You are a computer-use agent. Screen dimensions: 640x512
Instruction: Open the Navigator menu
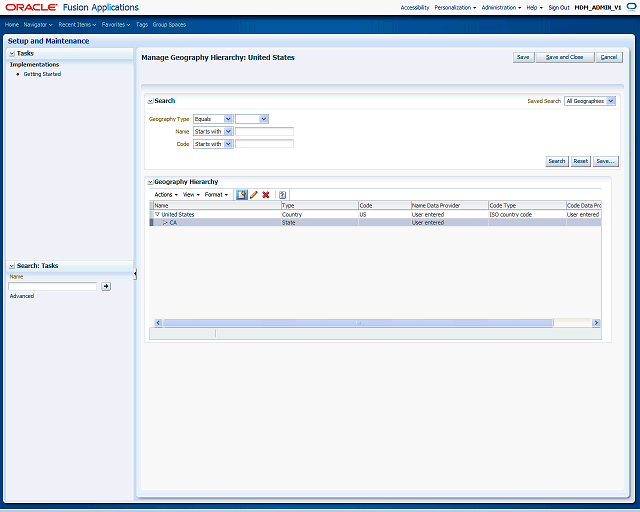tap(38, 24)
